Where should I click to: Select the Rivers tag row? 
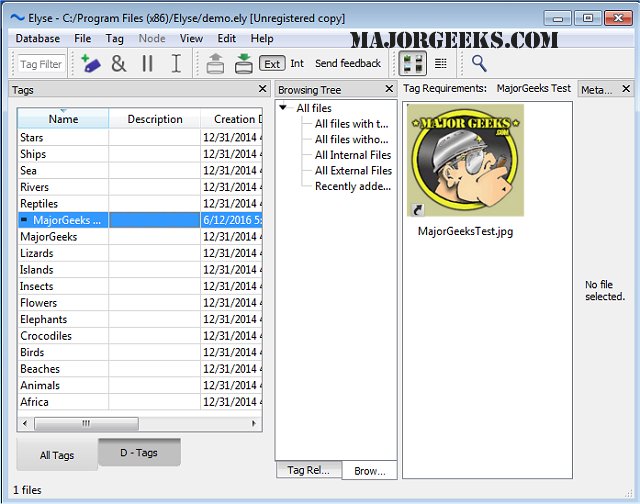(140, 187)
